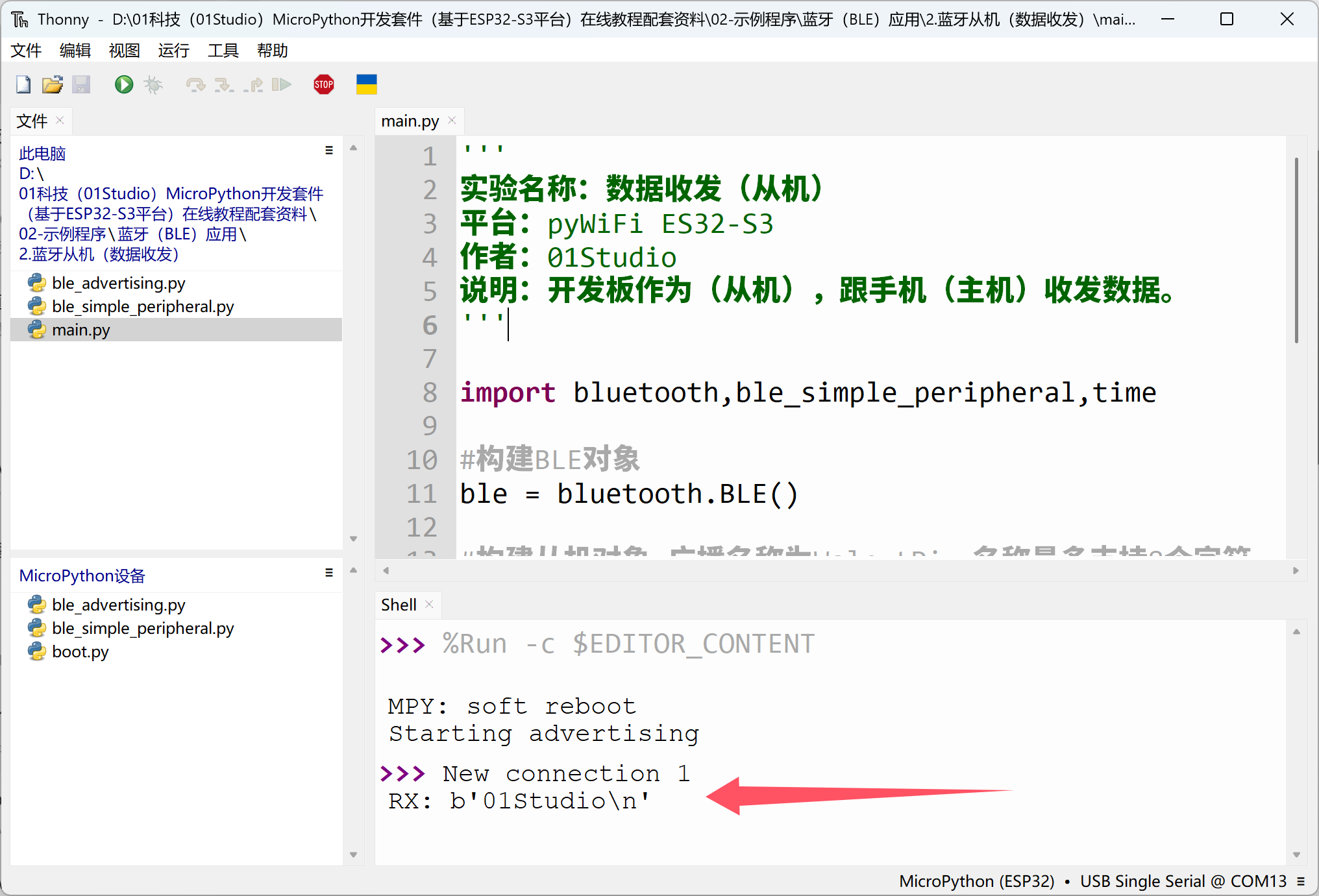
Task: Click the Save floppy disk icon
Action: pos(81,85)
